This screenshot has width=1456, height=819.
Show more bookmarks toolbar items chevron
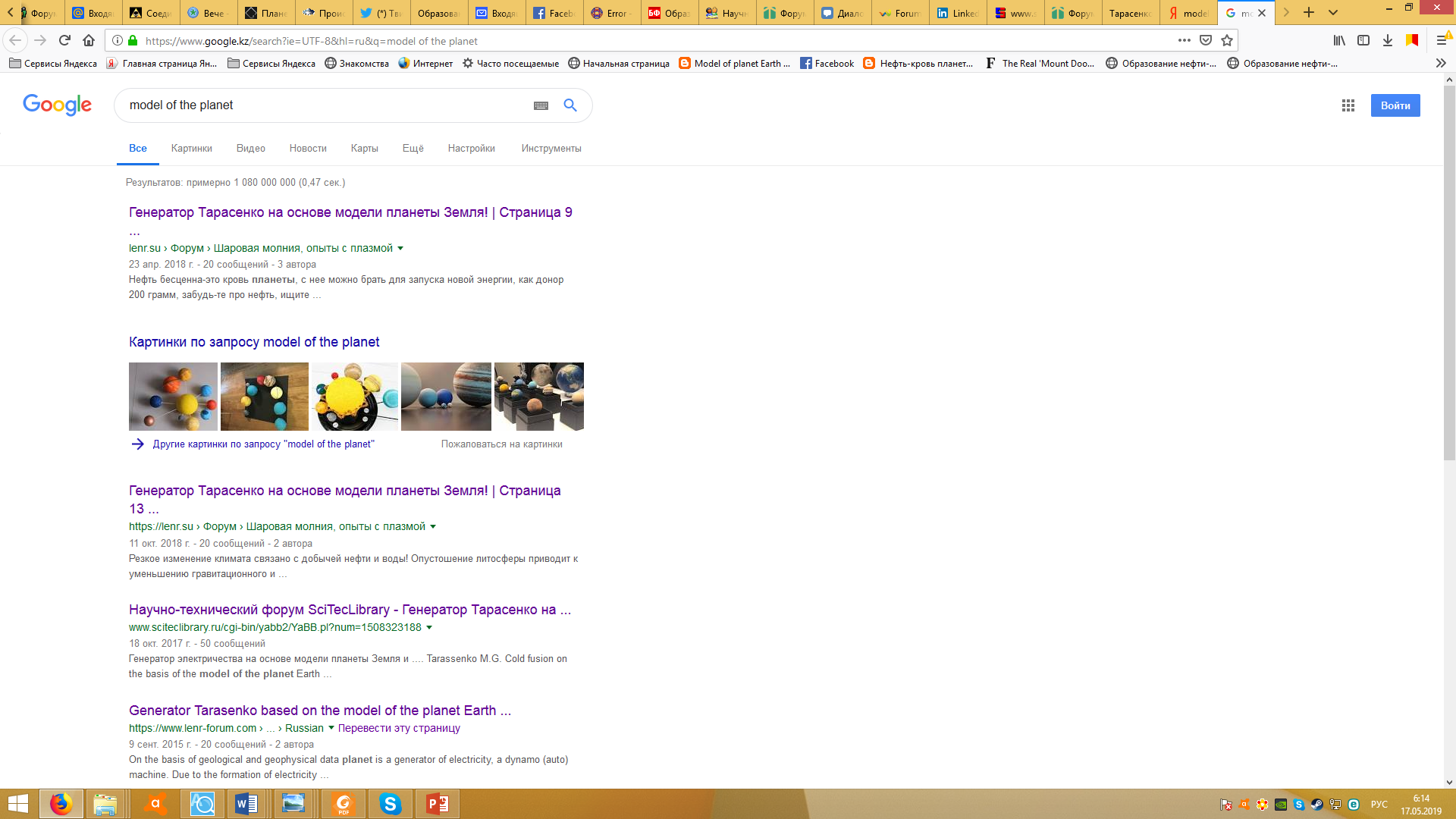click(1441, 64)
